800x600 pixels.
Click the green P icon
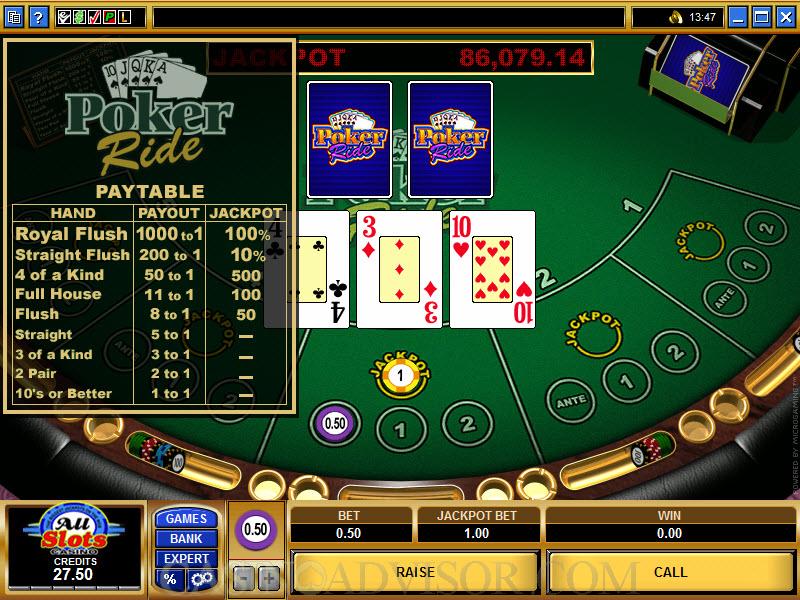[x=109, y=17]
